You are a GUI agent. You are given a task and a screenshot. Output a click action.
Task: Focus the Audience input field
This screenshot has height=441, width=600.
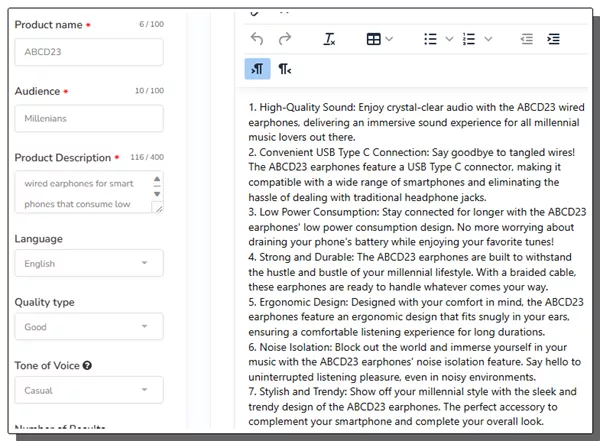[x=89, y=118]
